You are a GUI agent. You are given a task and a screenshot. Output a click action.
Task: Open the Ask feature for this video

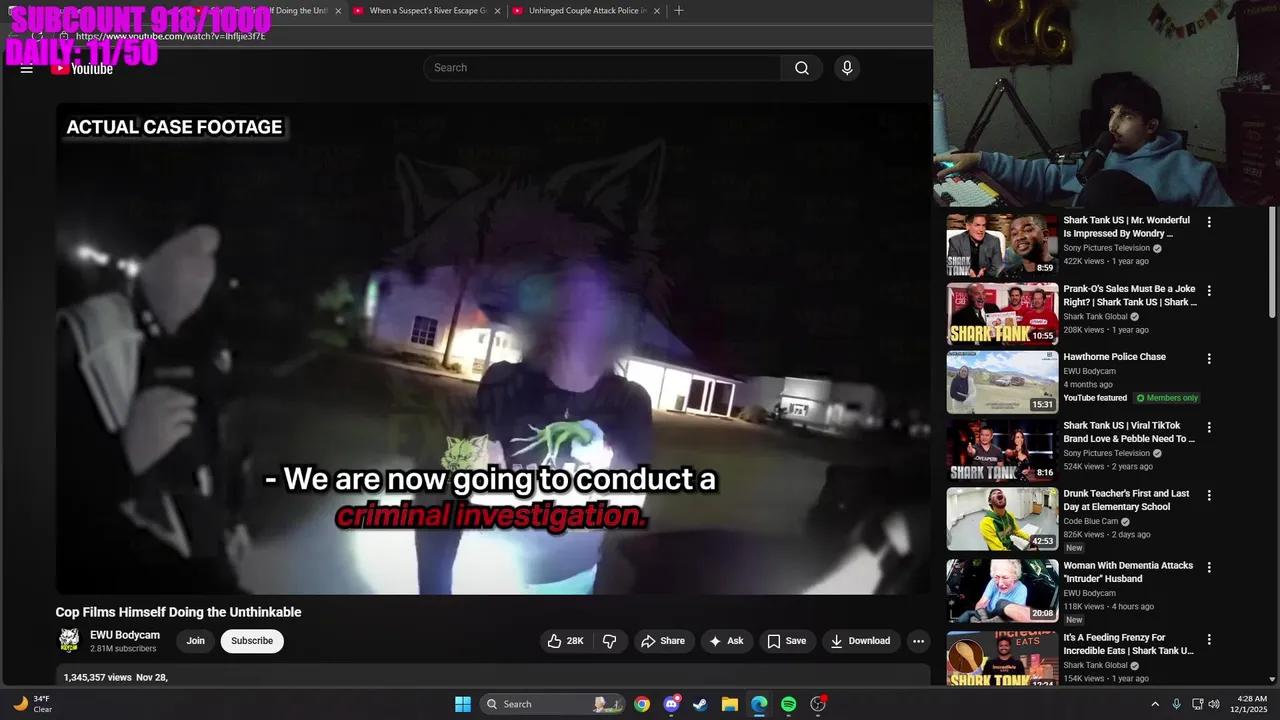click(x=727, y=640)
